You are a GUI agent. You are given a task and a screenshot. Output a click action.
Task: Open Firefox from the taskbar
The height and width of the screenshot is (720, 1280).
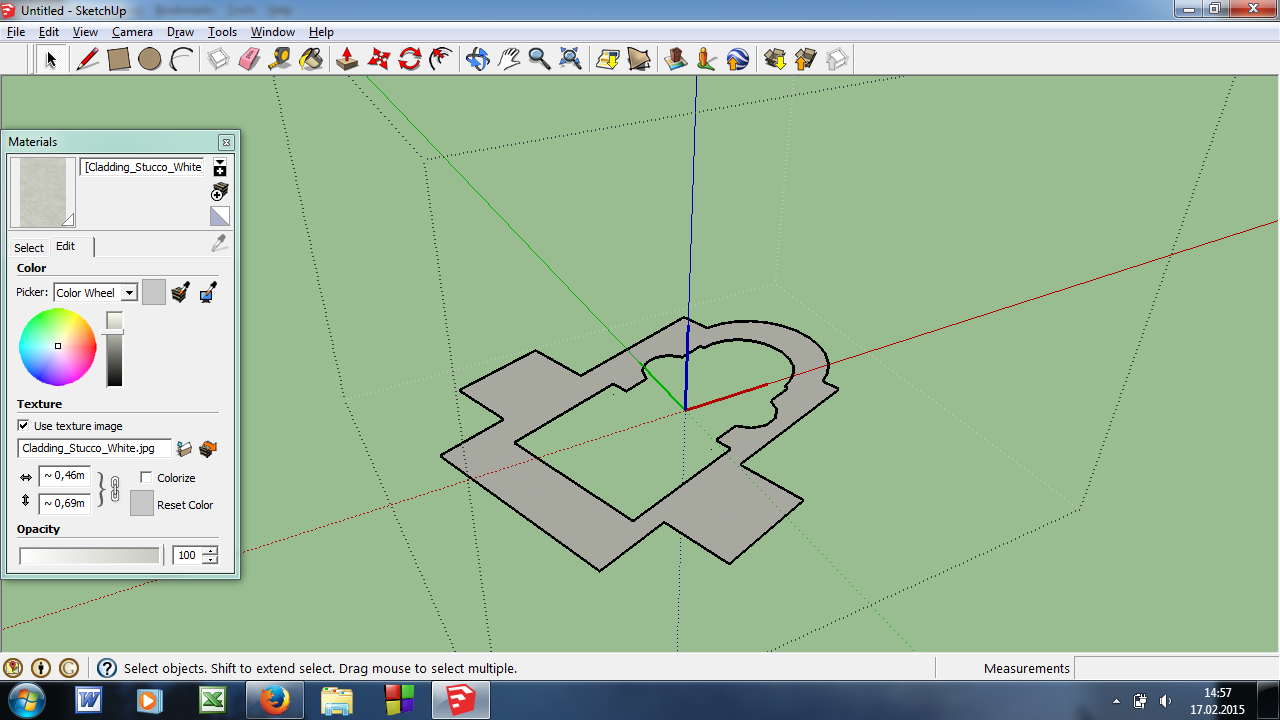point(273,700)
